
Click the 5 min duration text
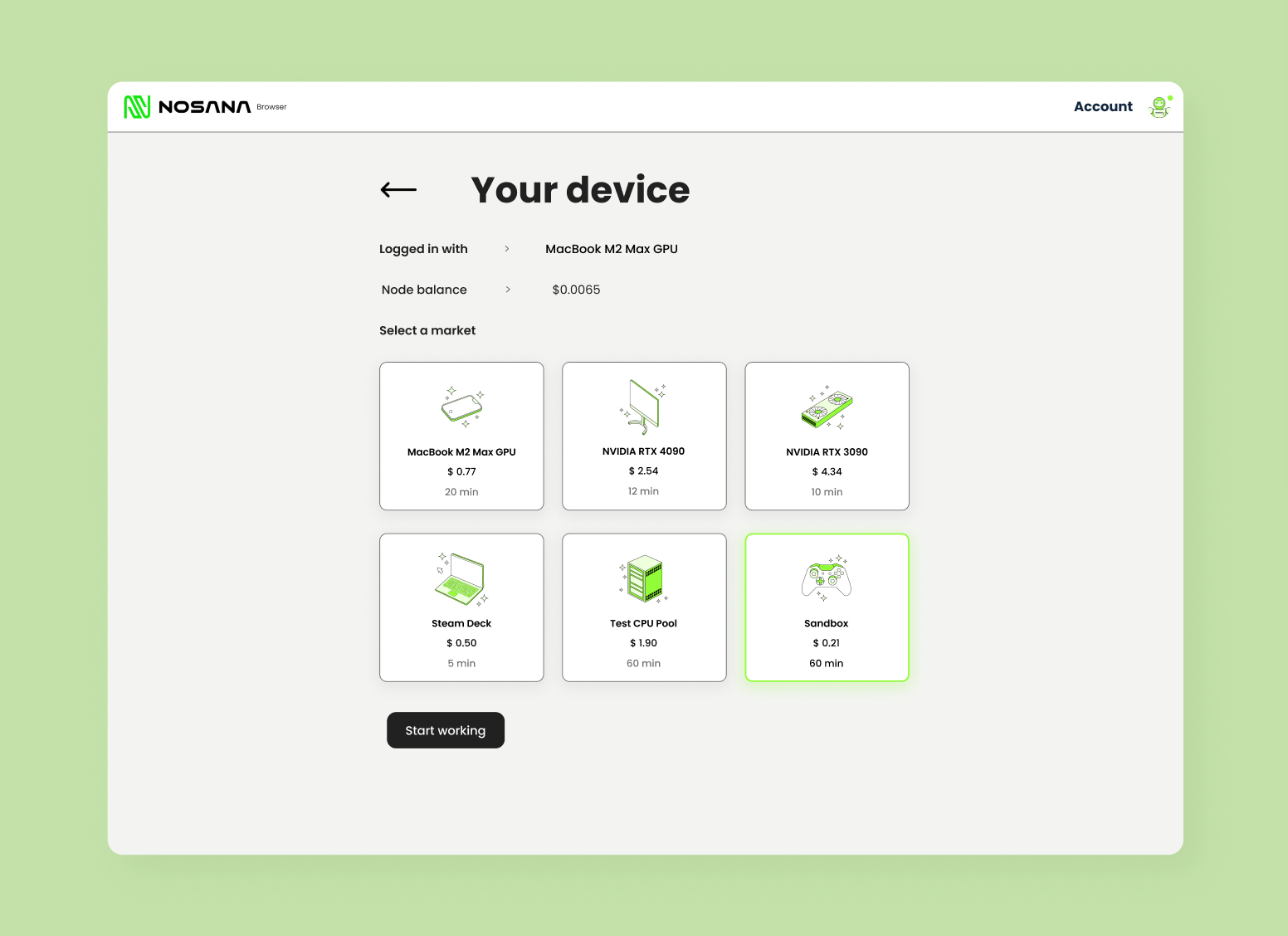pyautogui.click(x=461, y=663)
